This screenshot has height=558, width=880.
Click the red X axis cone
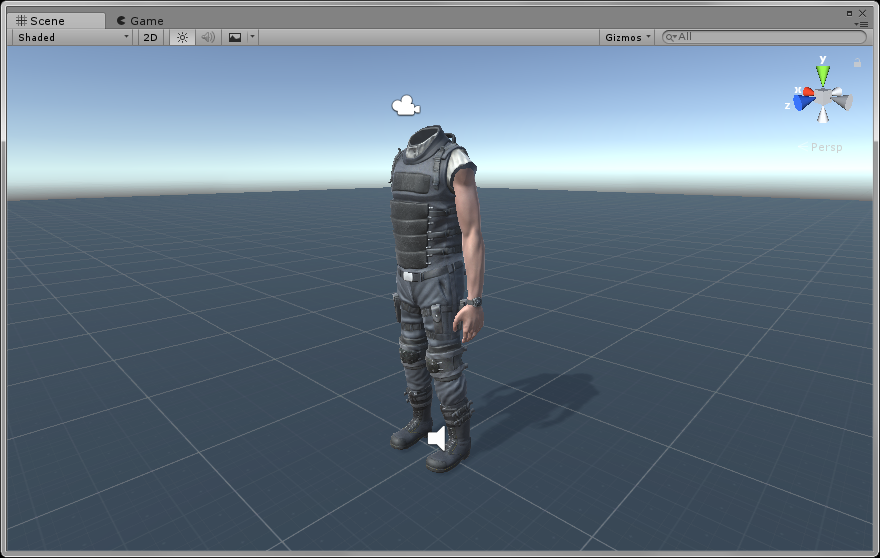pos(808,92)
